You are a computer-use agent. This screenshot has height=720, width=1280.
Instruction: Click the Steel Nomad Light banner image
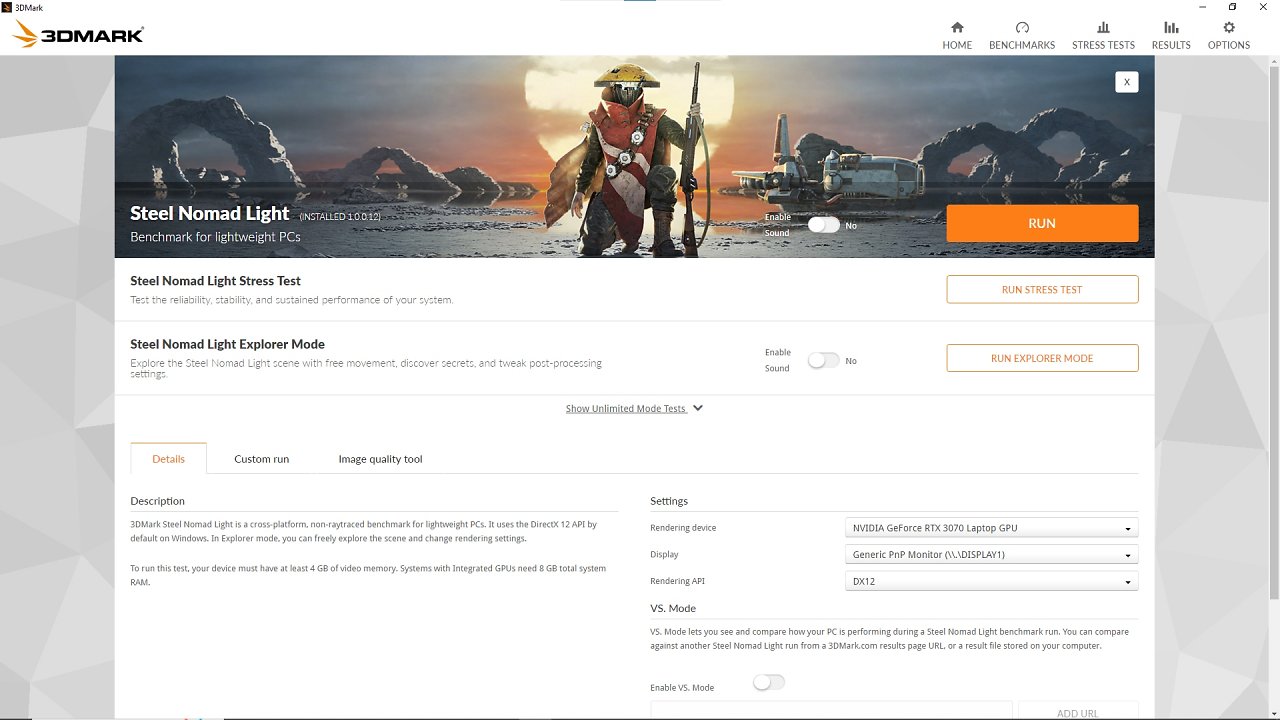pos(634,156)
